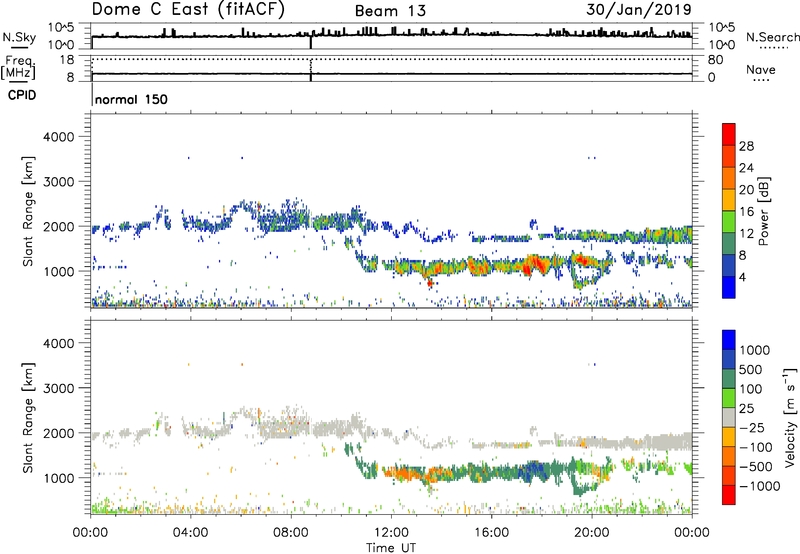Image resolution: width=800 pixels, height=554 pixels.
Task: Click the date "30/Jan/2019"
Action: [x=639, y=10]
